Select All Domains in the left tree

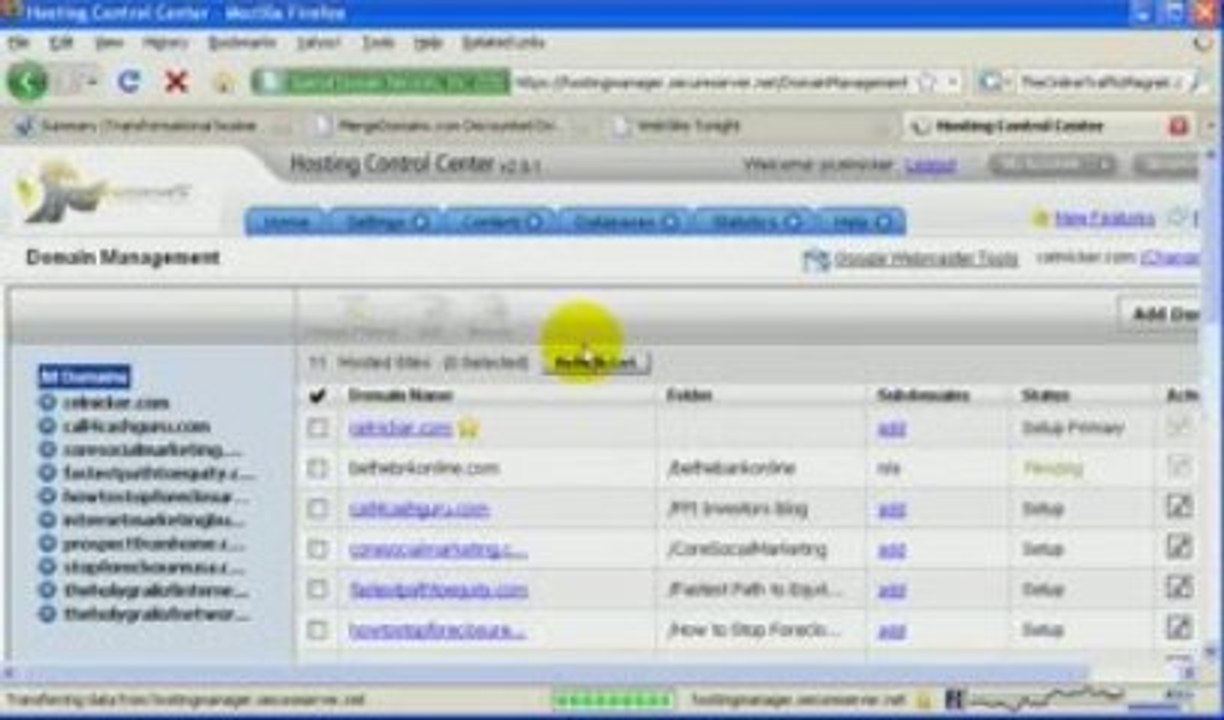click(x=84, y=377)
